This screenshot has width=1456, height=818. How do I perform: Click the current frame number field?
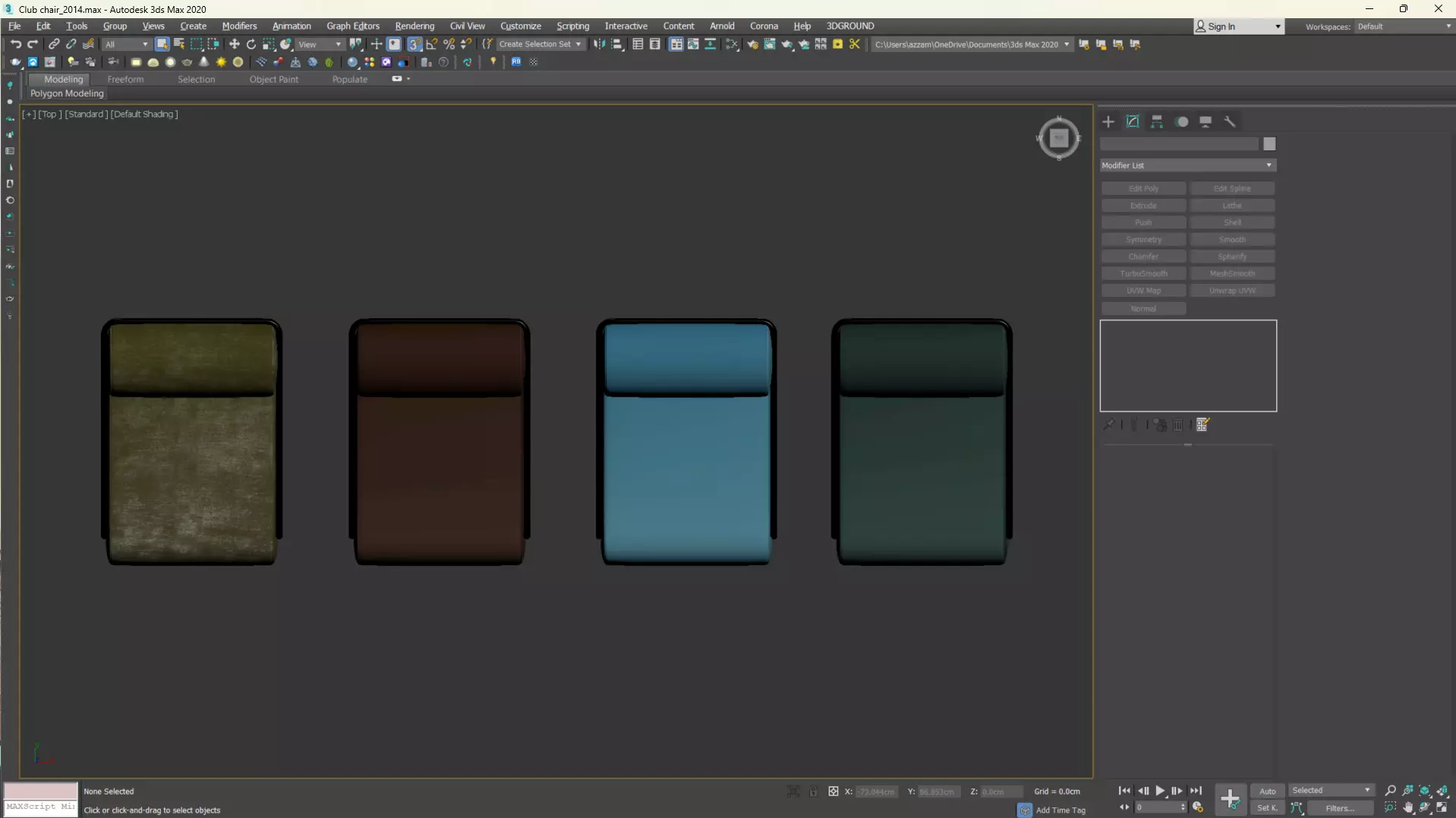click(1161, 807)
